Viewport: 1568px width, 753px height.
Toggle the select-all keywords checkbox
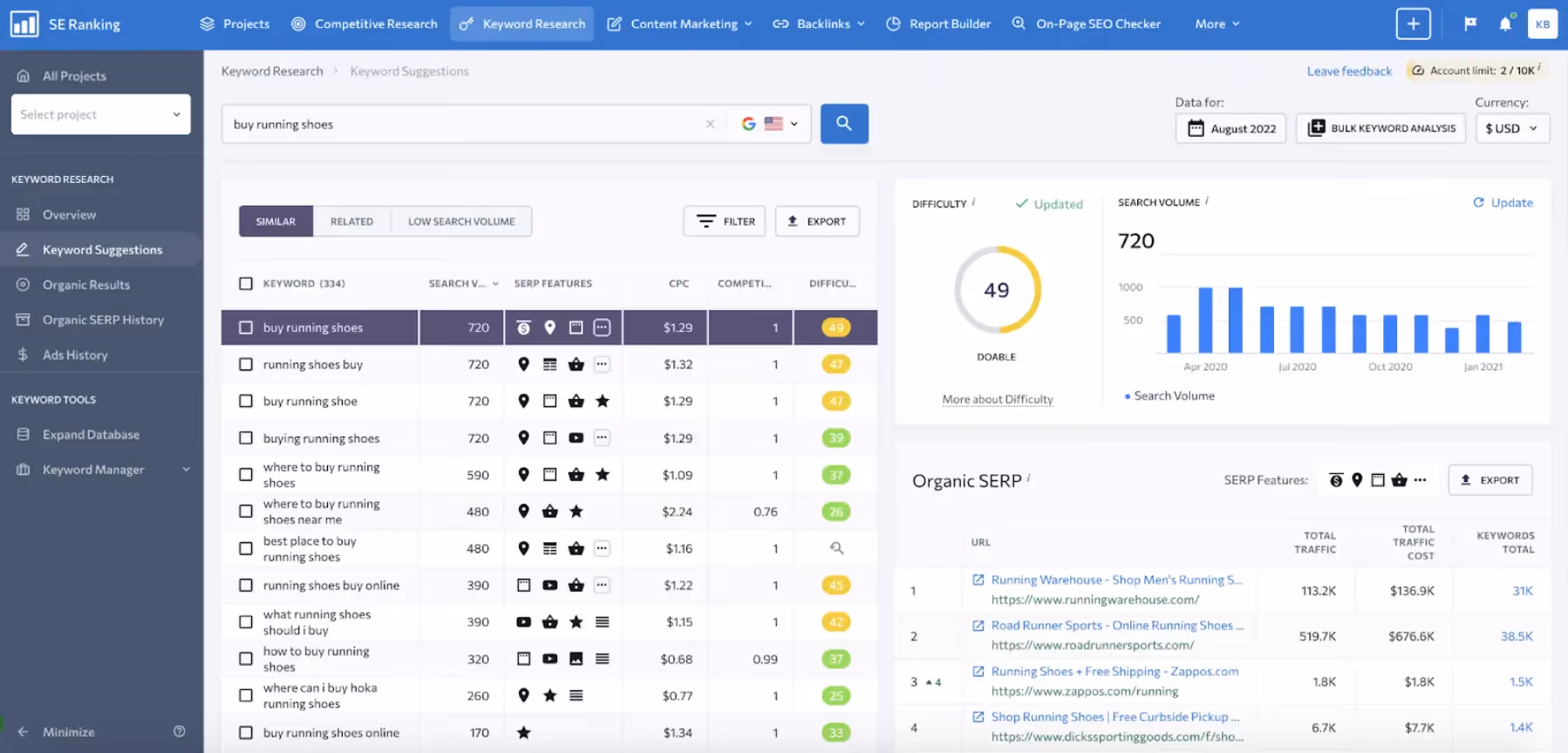coord(246,283)
